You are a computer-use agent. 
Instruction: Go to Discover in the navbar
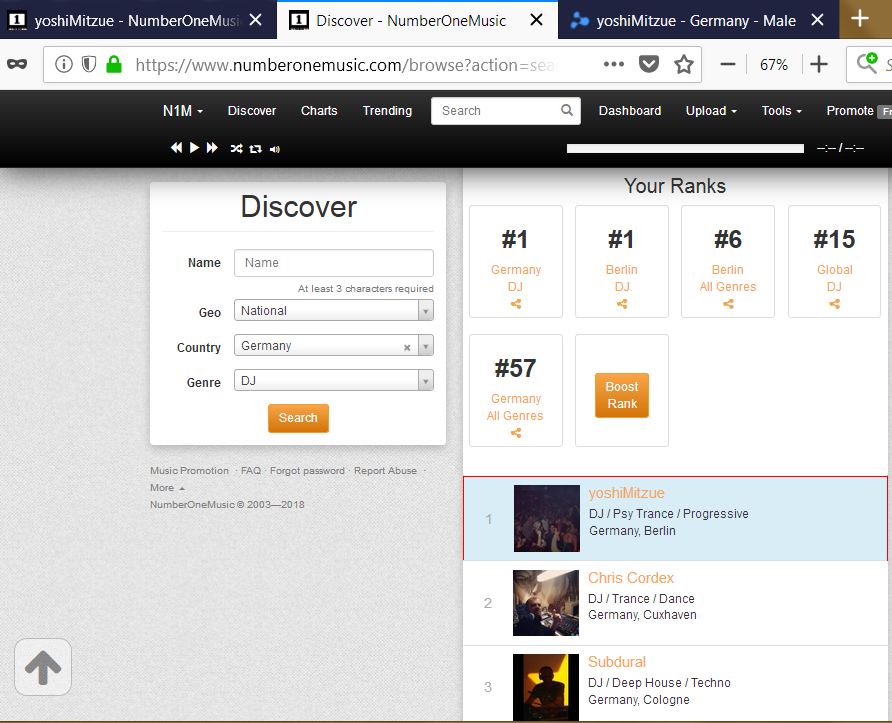pos(252,110)
